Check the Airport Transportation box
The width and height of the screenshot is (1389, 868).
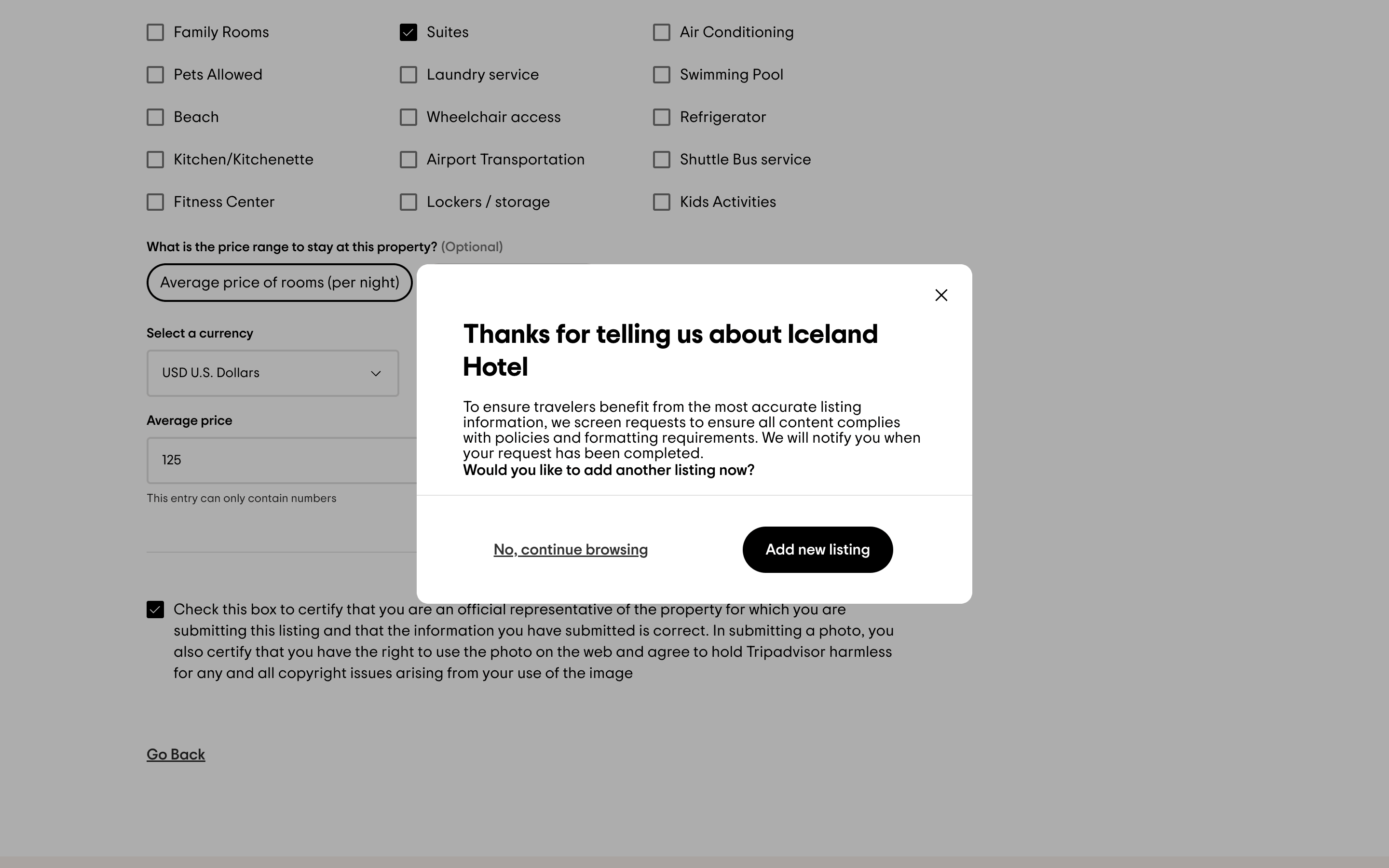click(408, 160)
